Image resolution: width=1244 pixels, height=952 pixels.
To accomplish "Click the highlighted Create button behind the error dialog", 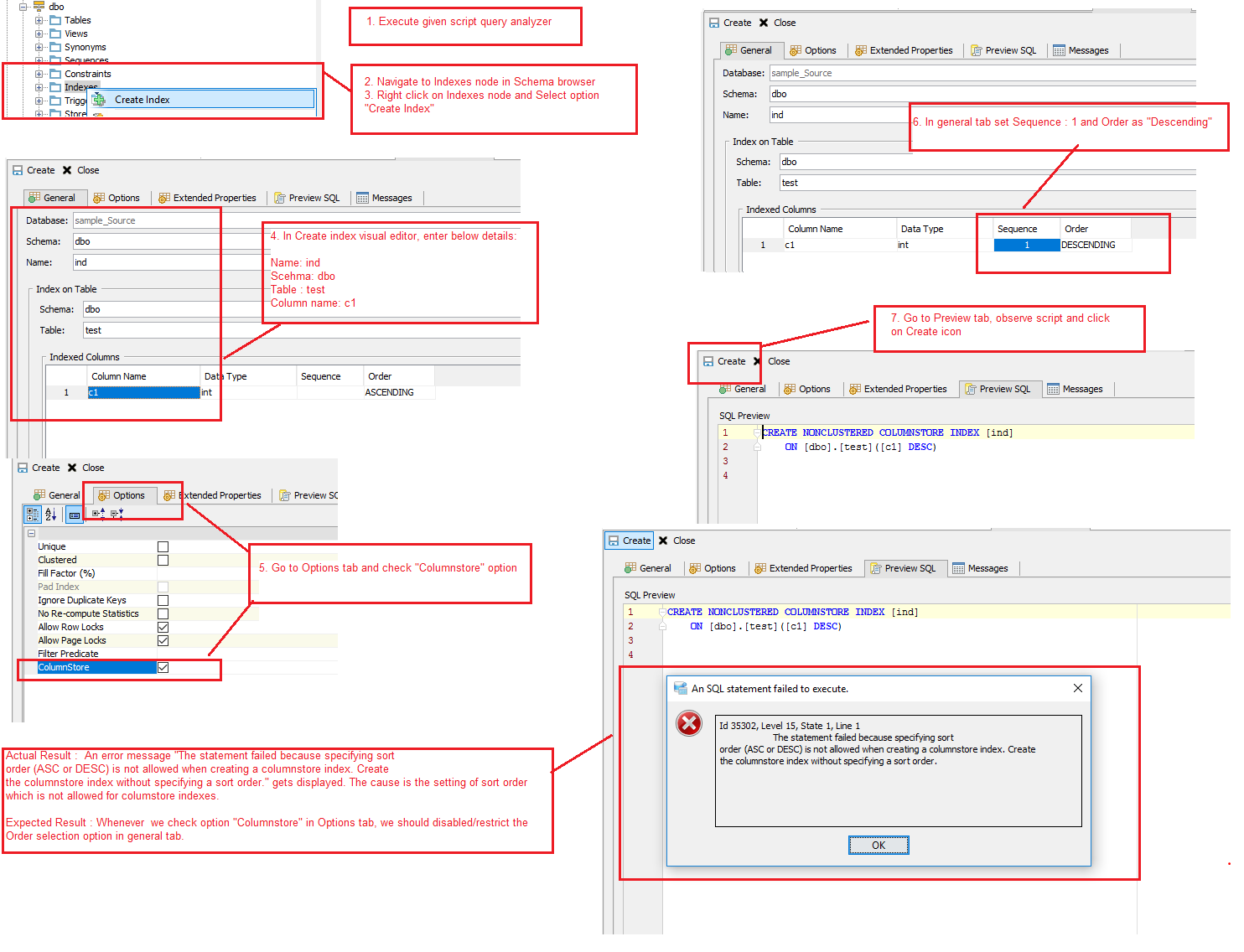I will coord(629,541).
